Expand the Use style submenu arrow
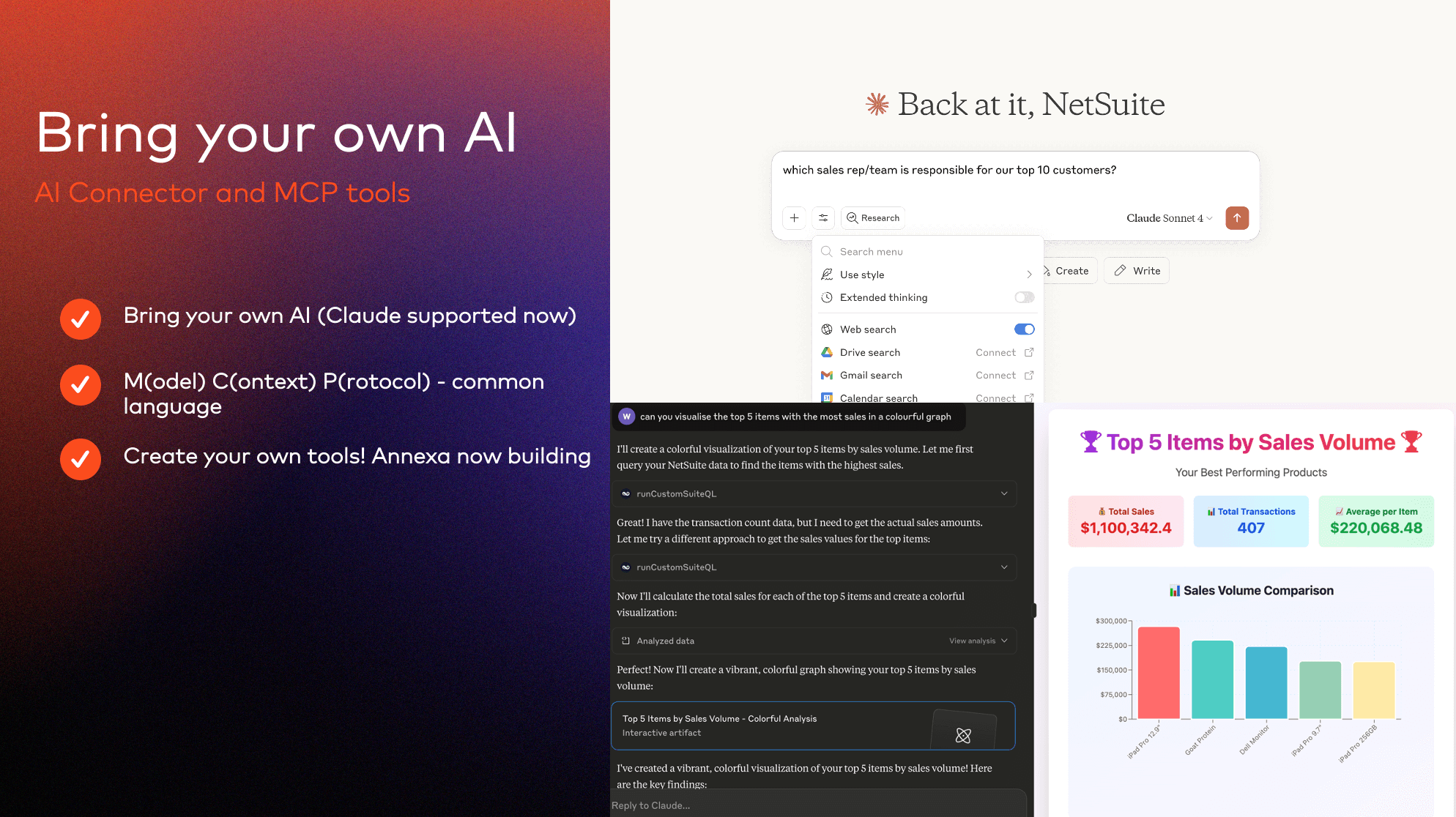 pos(1029,275)
